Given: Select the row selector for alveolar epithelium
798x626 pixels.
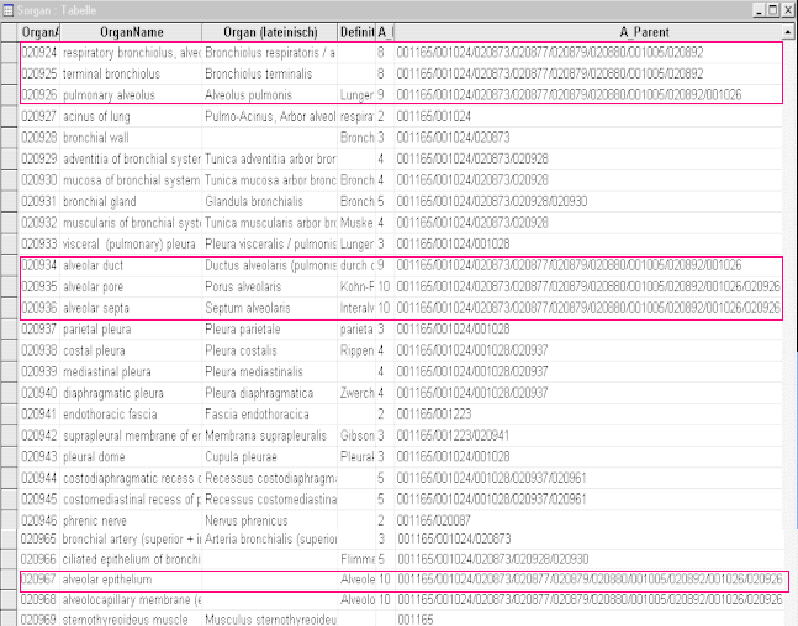Looking at the screenshot, I should click(x=10, y=580).
